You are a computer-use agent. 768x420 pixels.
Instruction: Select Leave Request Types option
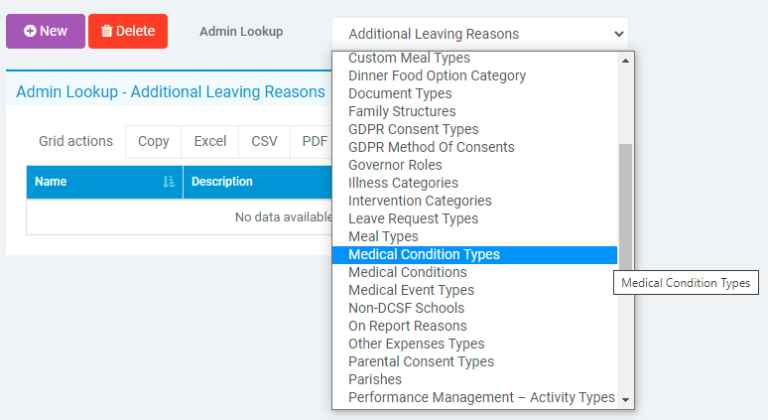pos(413,219)
